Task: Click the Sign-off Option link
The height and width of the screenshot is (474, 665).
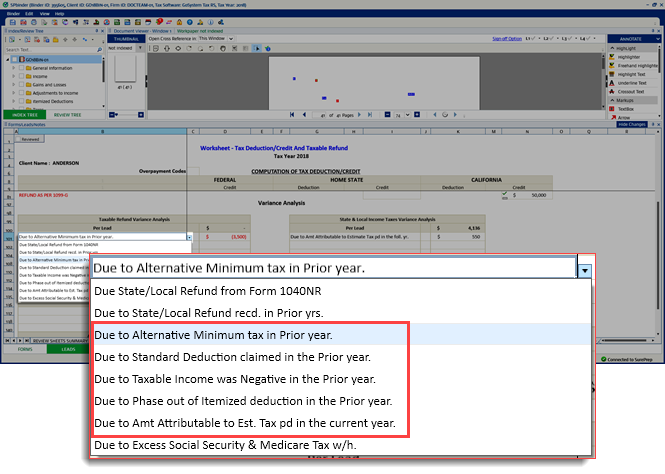Action: click(507, 38)
